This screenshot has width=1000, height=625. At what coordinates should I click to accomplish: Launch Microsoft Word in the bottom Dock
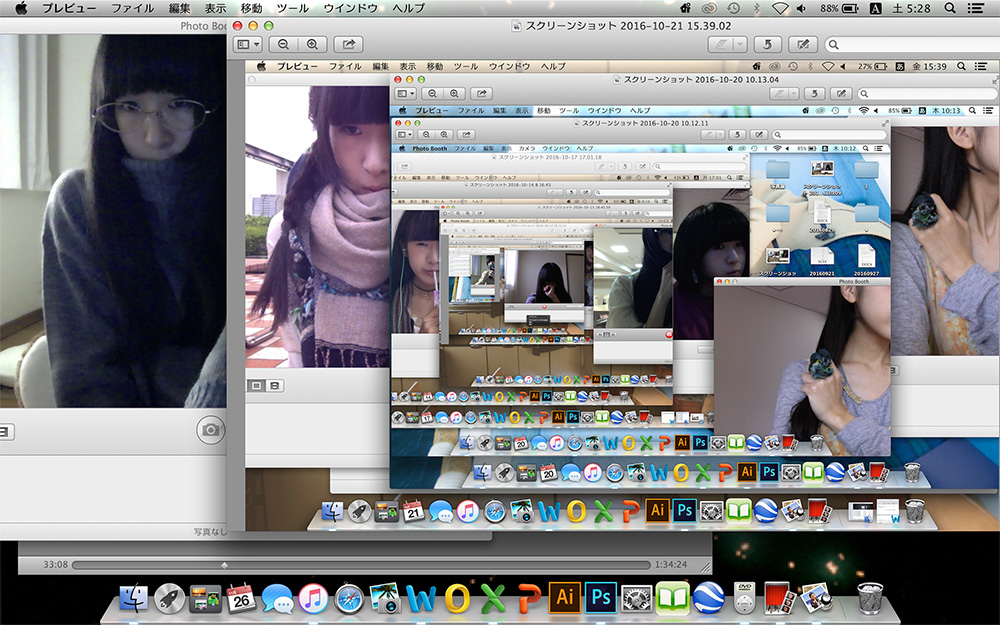[x=421, y=599]
